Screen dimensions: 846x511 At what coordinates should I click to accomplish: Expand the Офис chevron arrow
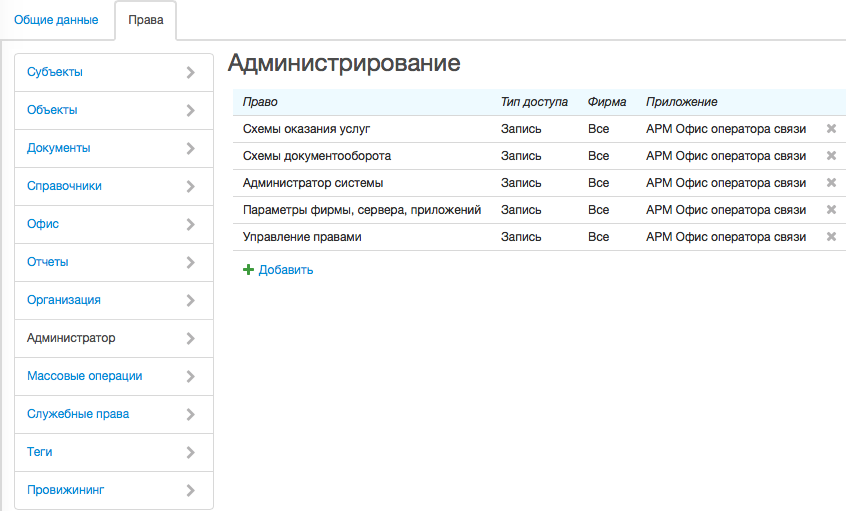190,224
